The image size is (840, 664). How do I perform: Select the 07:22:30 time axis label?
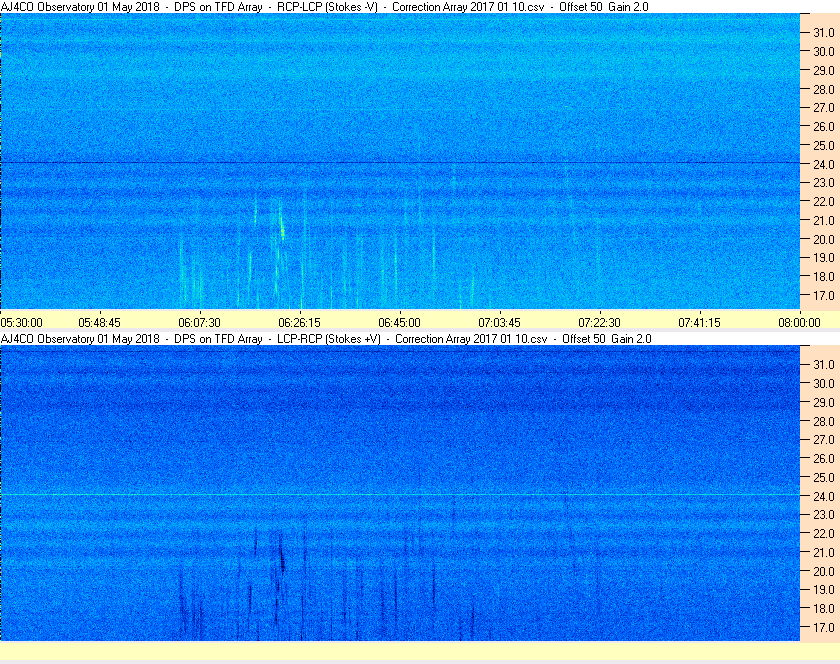coord(599,323)
